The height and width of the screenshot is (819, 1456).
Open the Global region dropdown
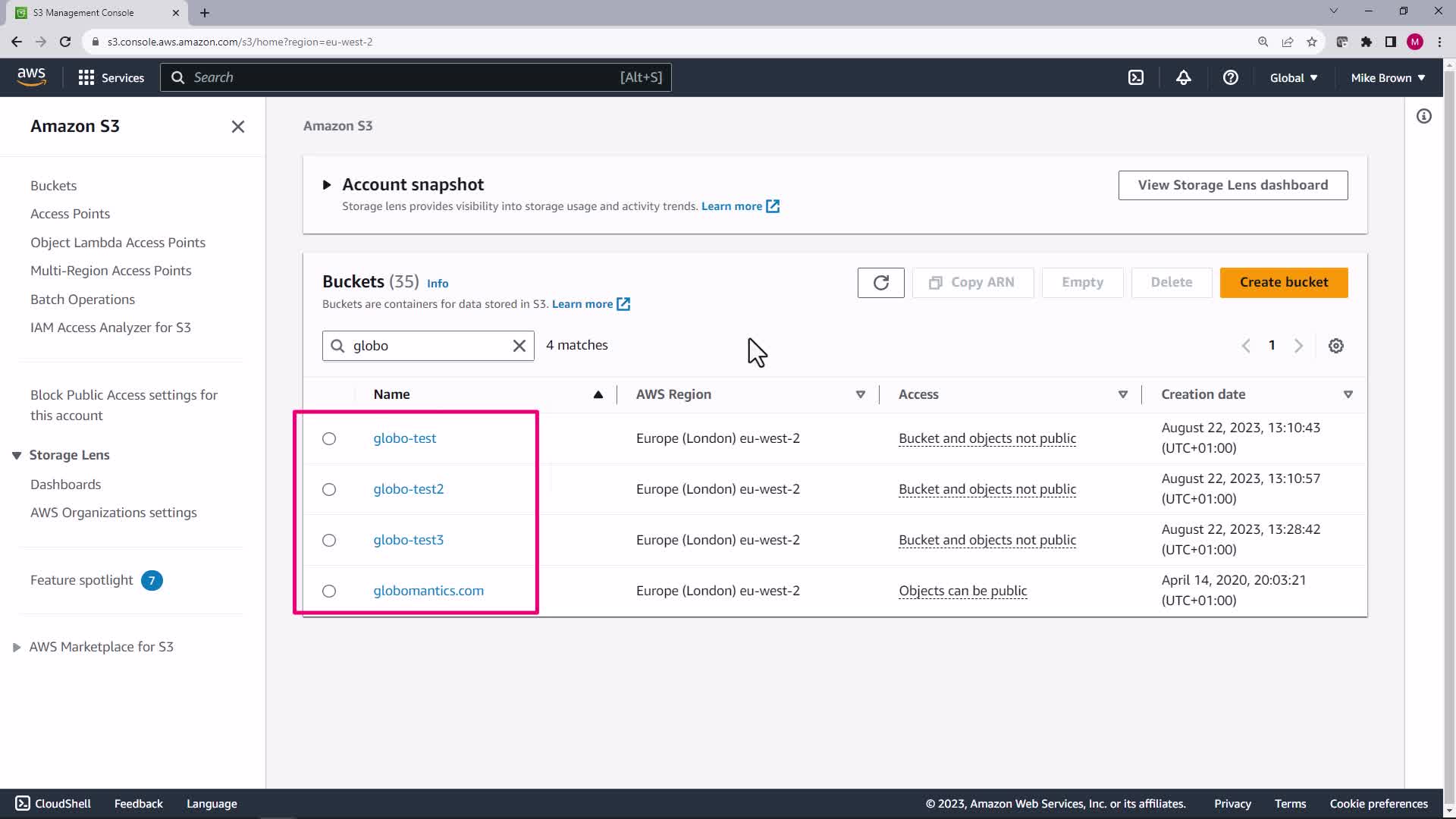click(1293, 77)
